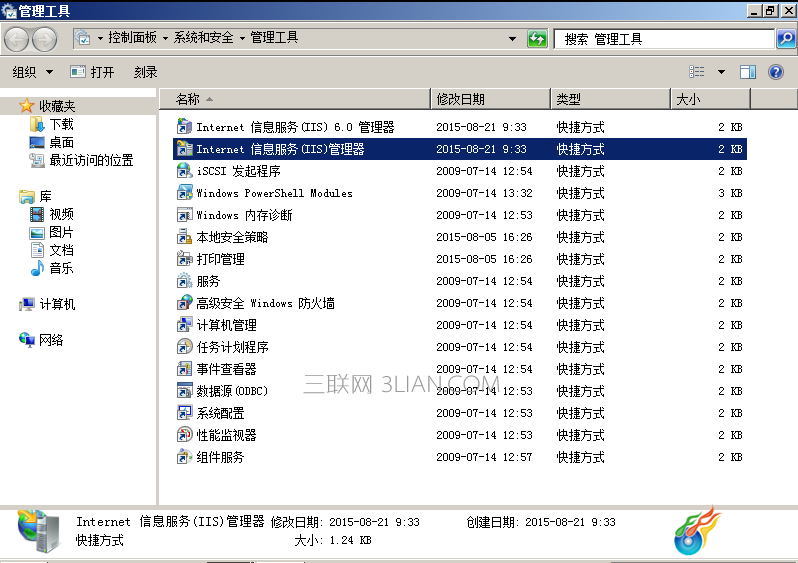Click the address bar location icon

click(x=83, y=38)
